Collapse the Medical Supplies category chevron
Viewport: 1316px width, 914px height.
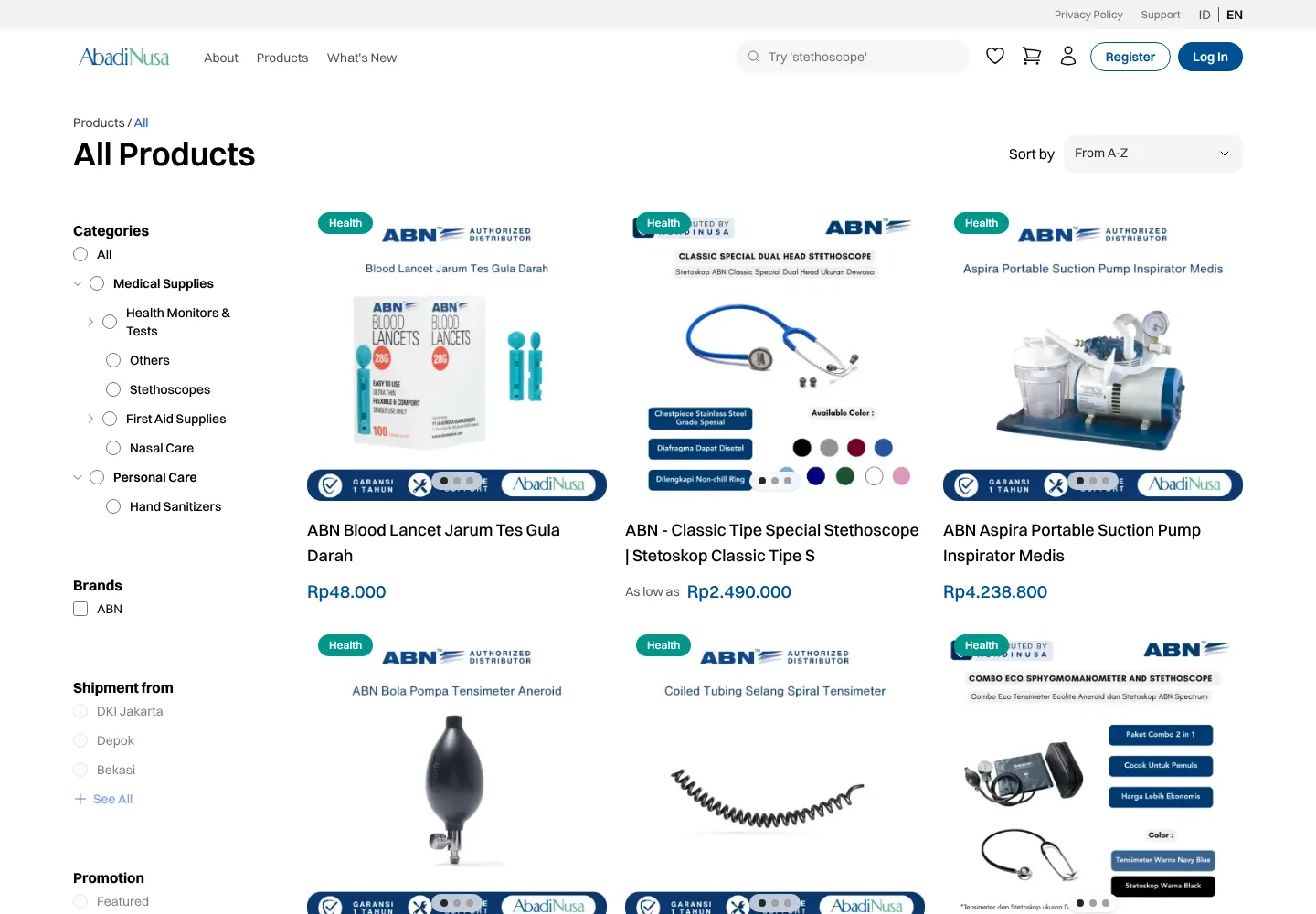point(78,283)
